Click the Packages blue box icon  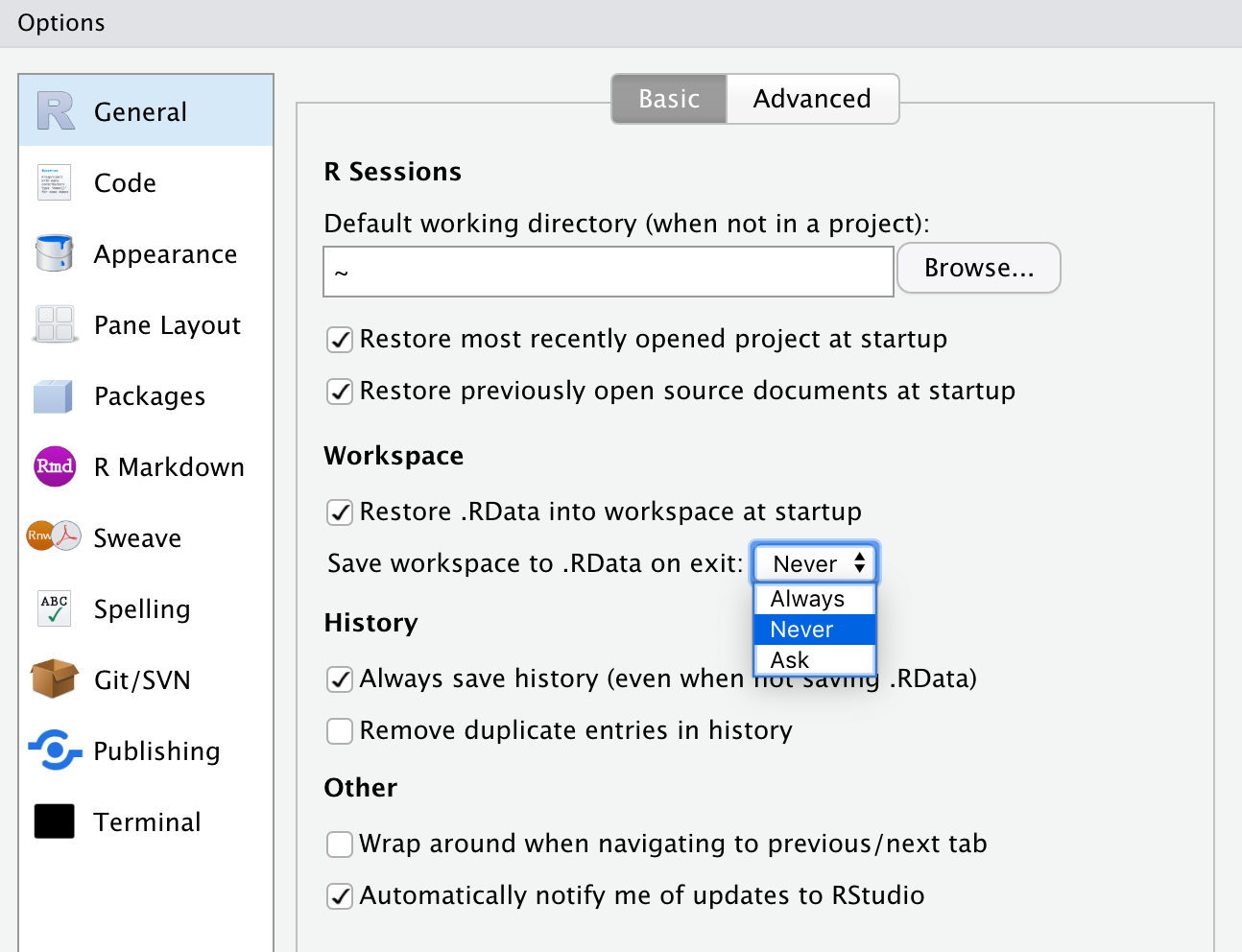(53, 395)
